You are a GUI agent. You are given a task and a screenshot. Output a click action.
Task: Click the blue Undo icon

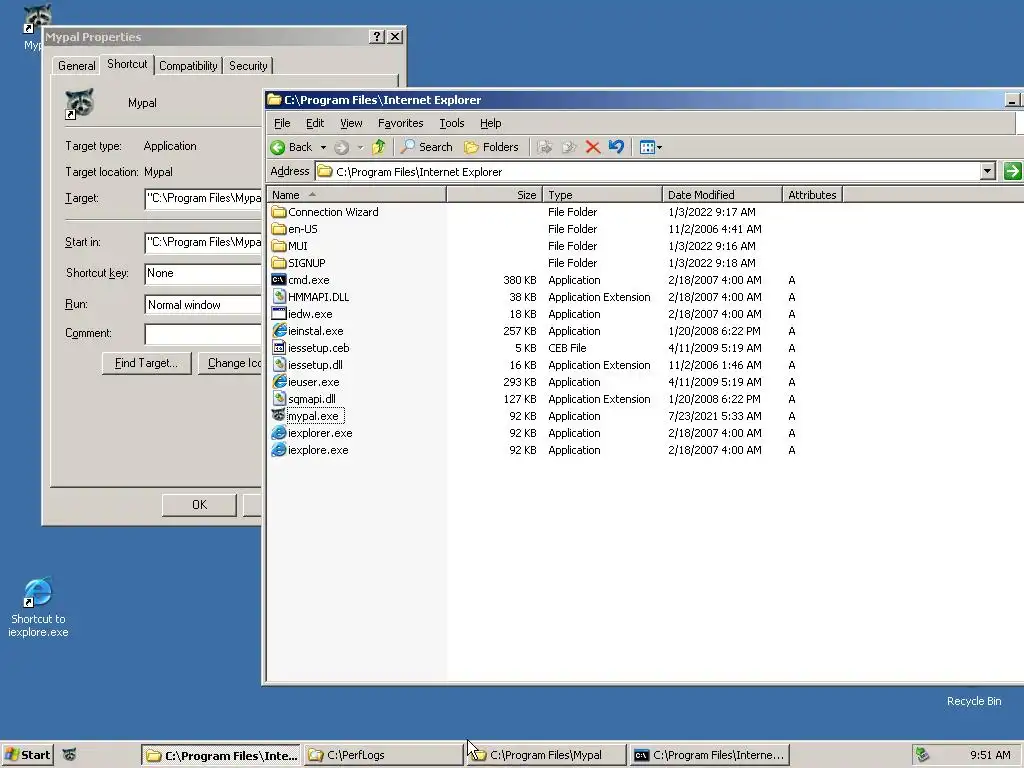[616, 147]
